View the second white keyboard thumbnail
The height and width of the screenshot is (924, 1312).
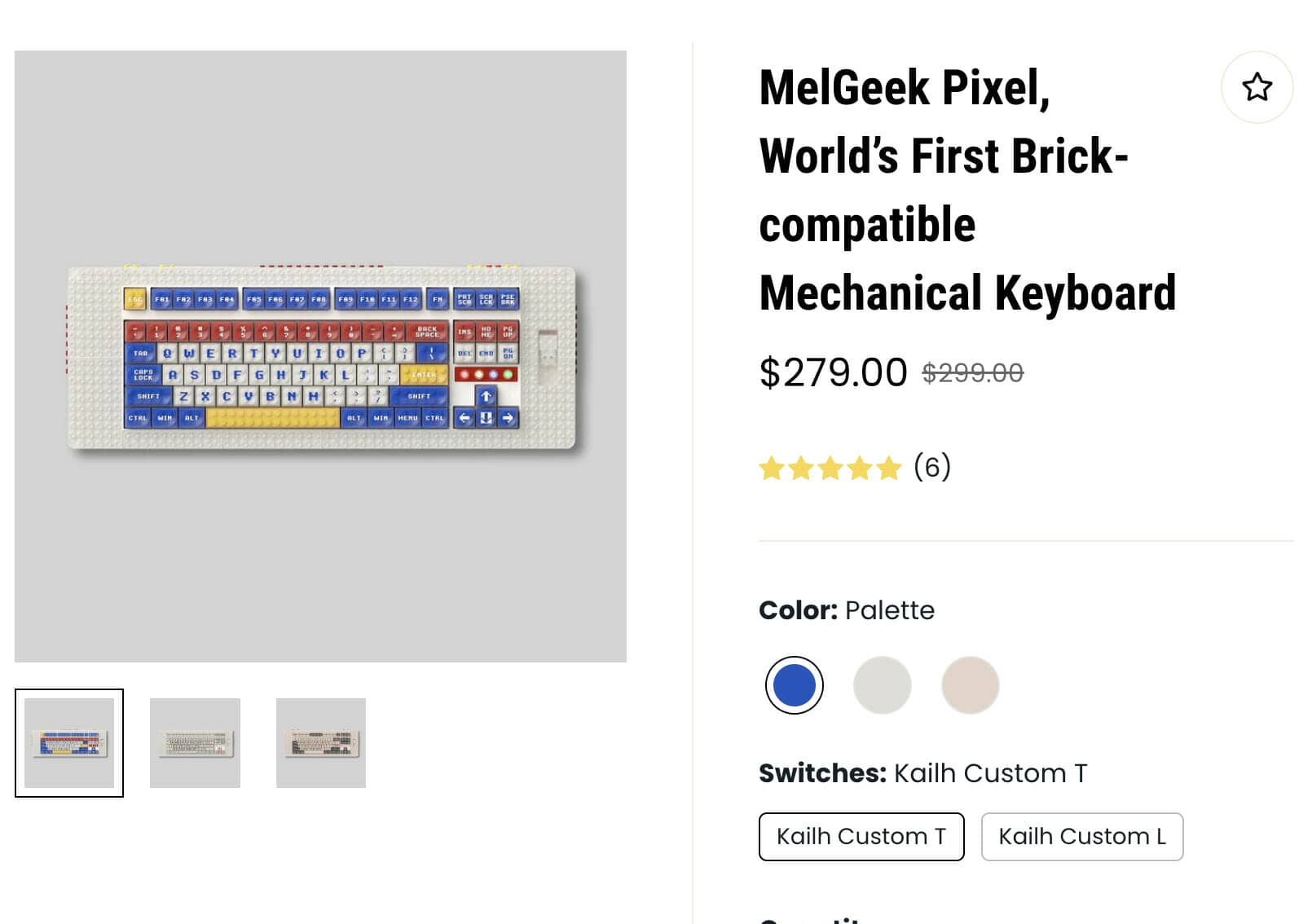(195, 743)
